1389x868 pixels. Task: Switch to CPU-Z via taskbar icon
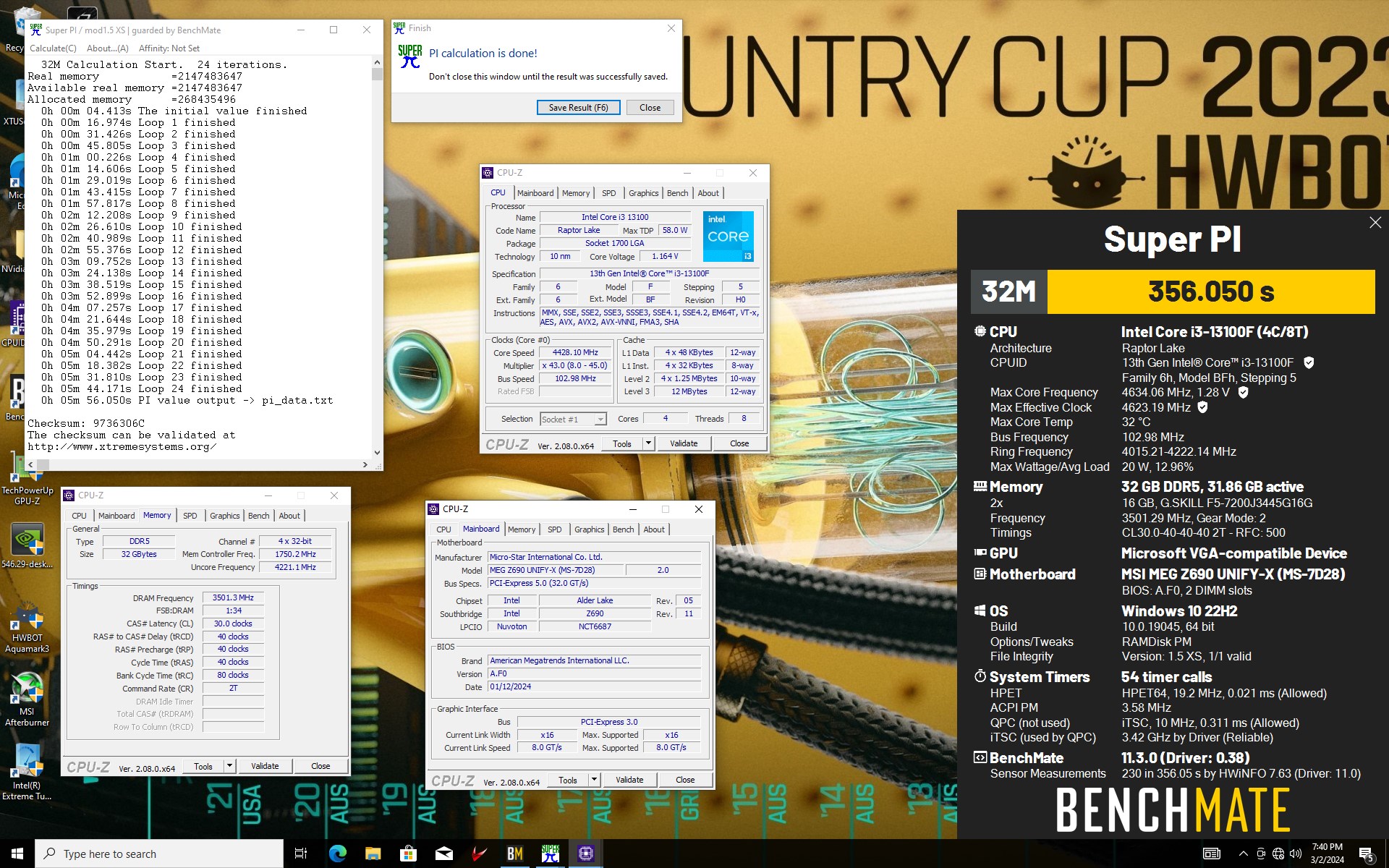click(x=585, y=854)
